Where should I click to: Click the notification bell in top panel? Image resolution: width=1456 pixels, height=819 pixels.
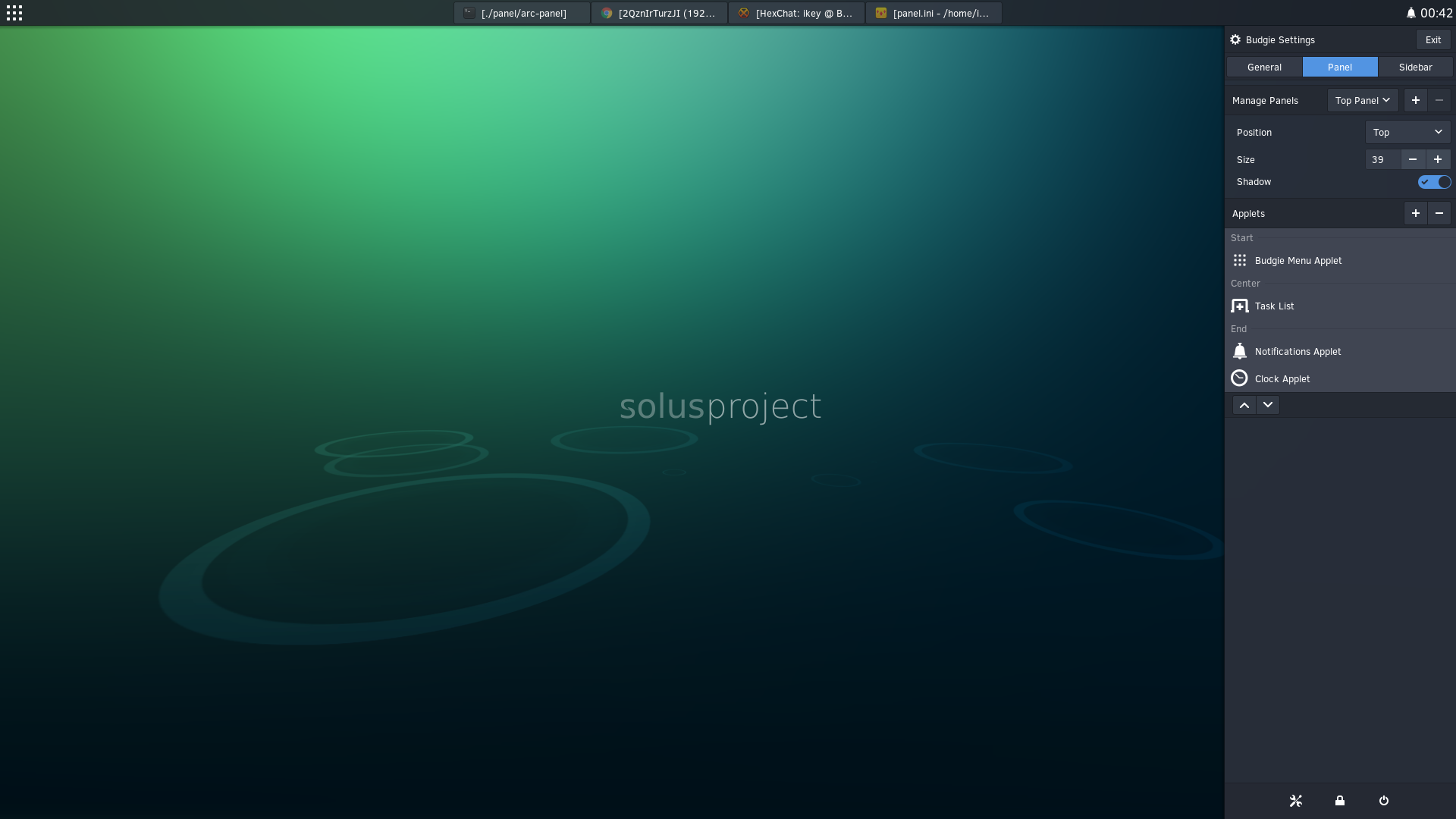(x=1411, y=13)
